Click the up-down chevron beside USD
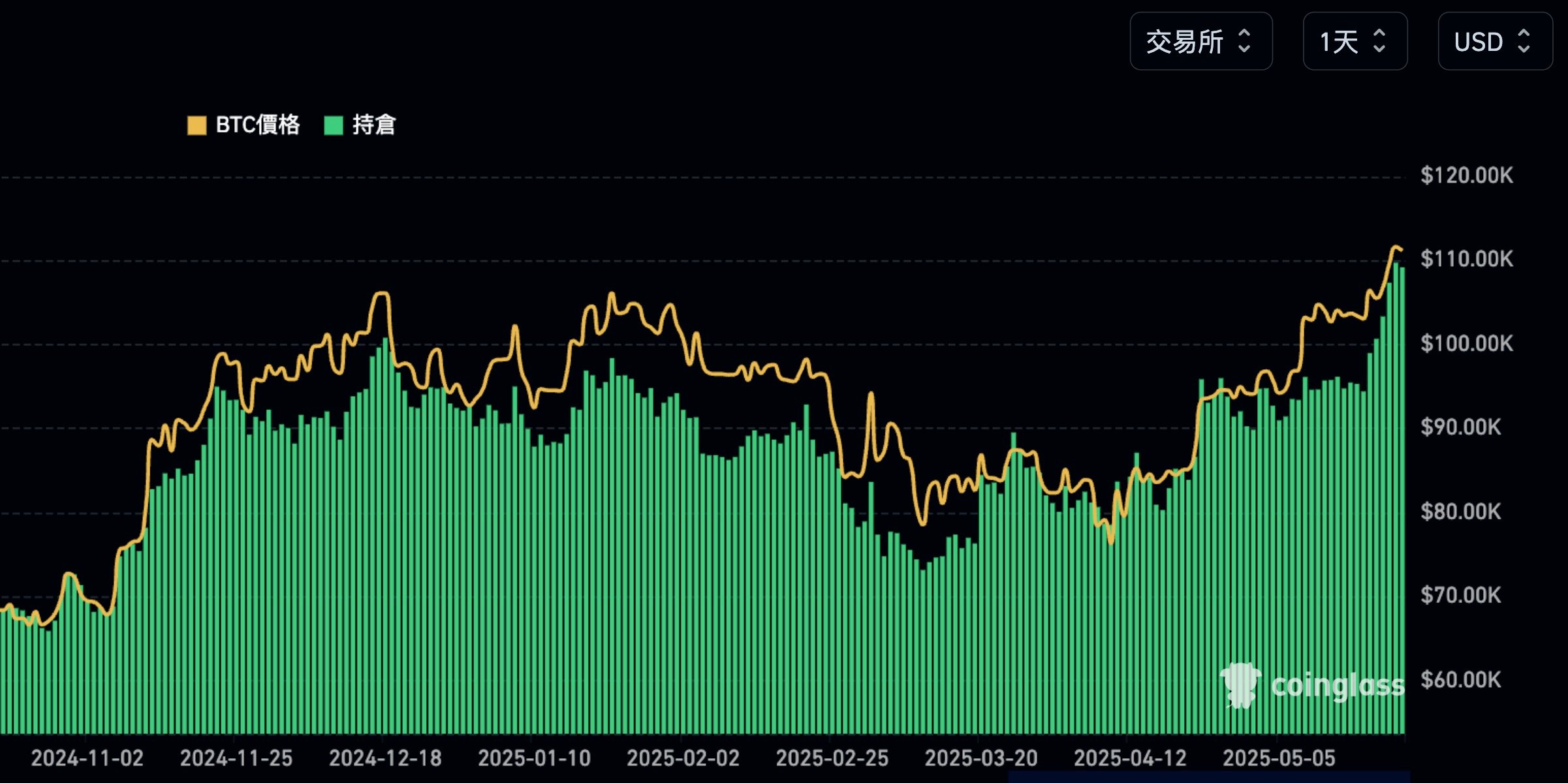The width and height of the screenshot is (1568, 783). [1524, 41]
